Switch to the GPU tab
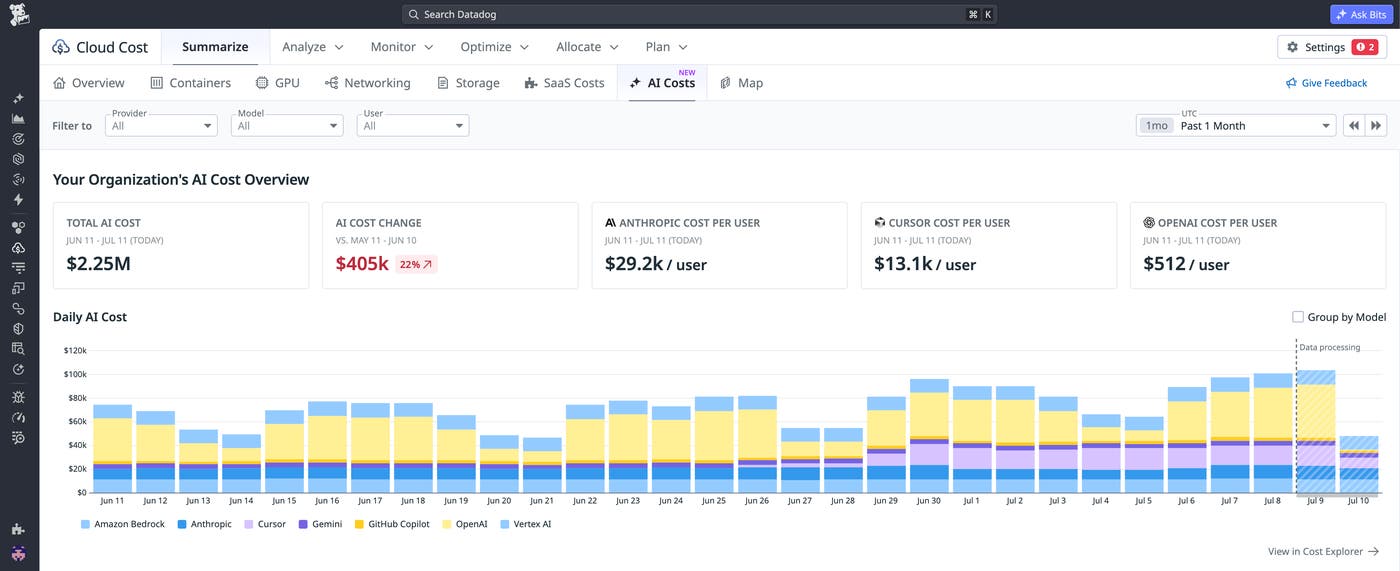This screenshot has width=1400, height=571. click(x=277, y=83)
